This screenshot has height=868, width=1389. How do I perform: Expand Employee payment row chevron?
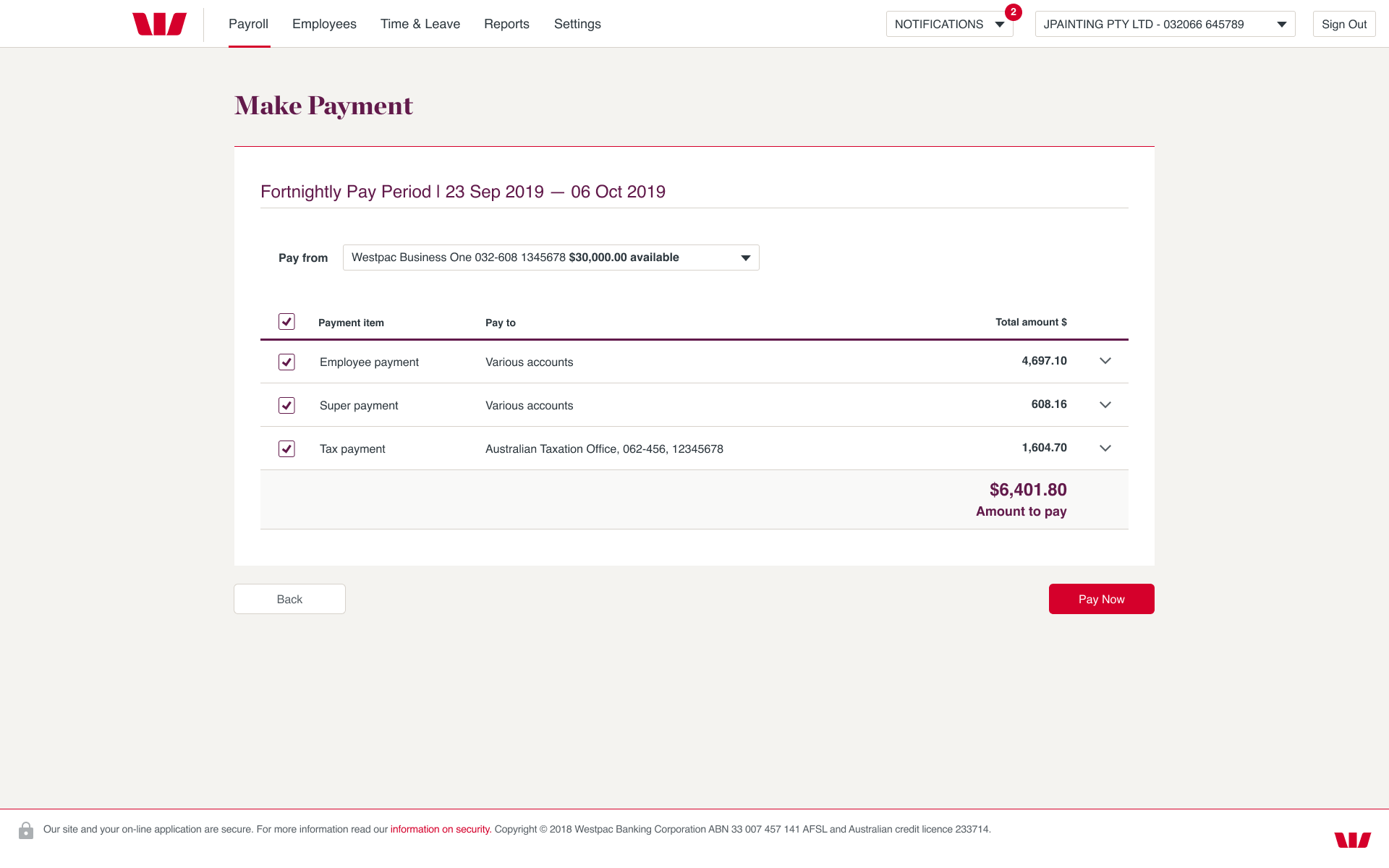1105,361
